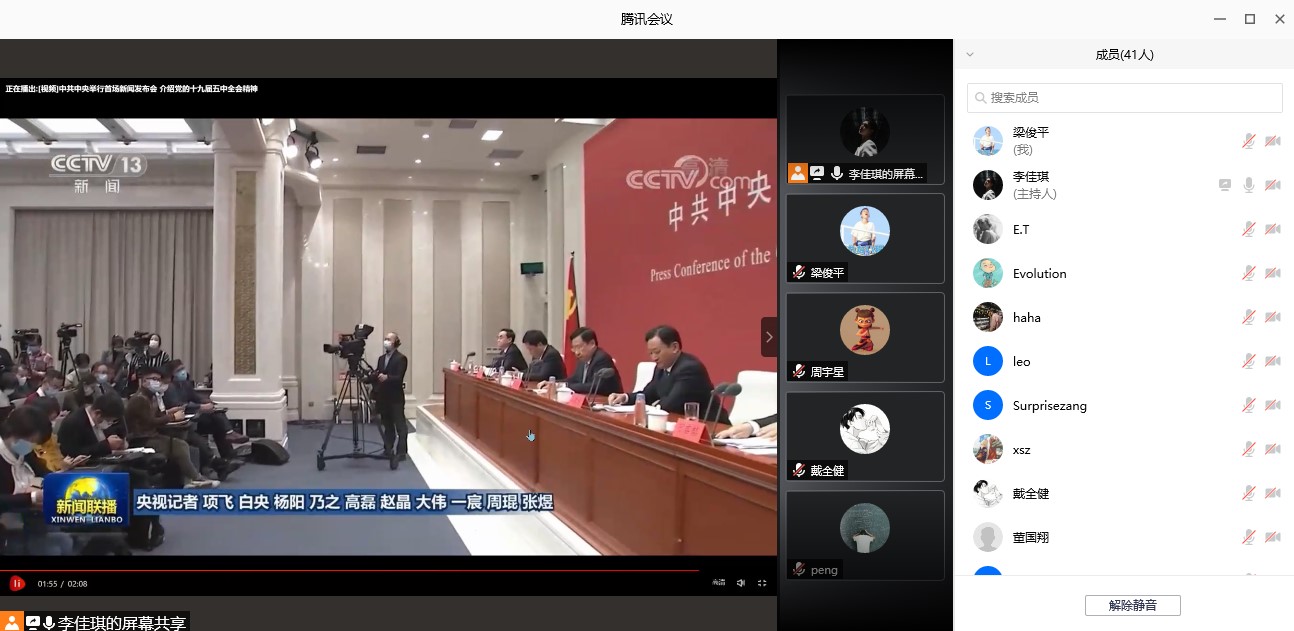Click 董国翔's muted microphone icon
Screen dimensions: 1294x631
(1248, 537)
